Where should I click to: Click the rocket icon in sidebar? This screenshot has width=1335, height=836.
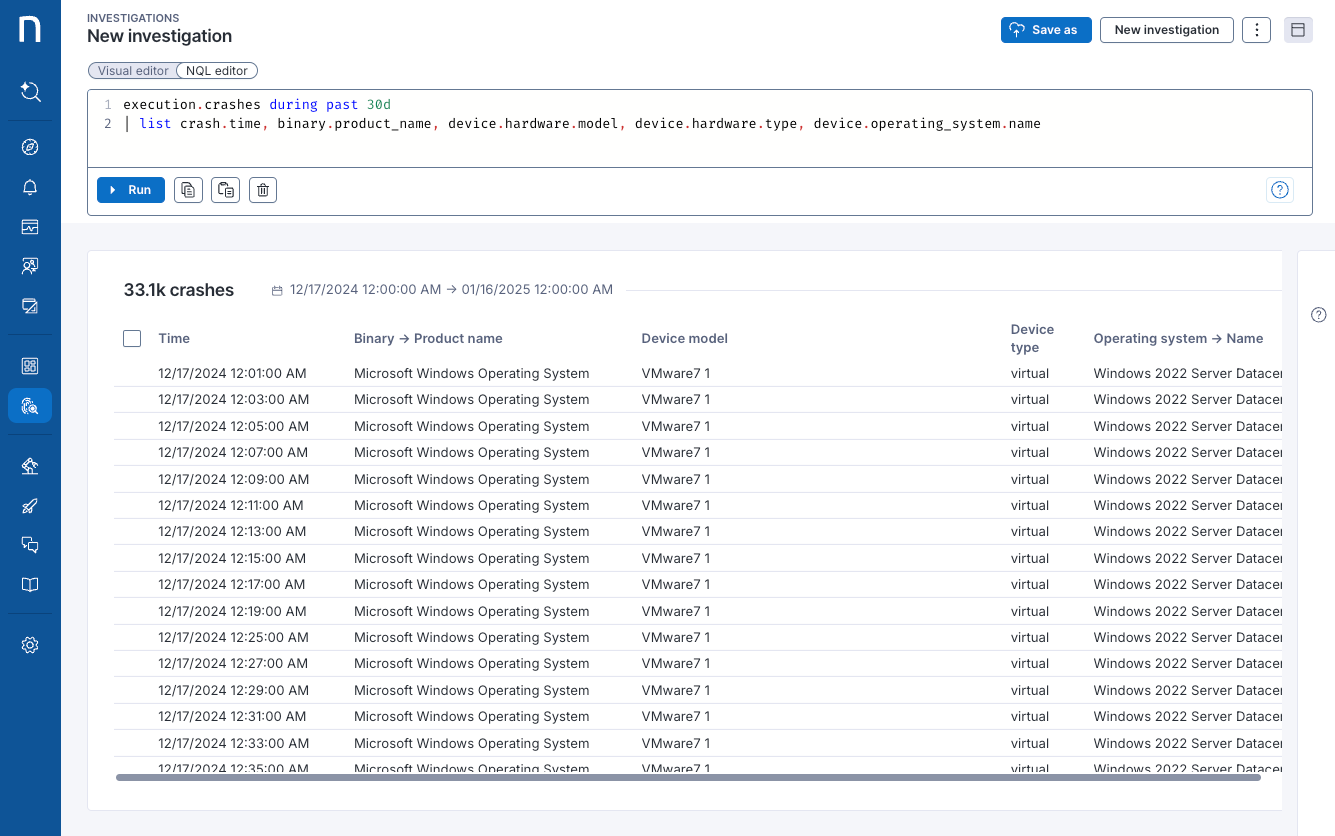coord(30,506)
